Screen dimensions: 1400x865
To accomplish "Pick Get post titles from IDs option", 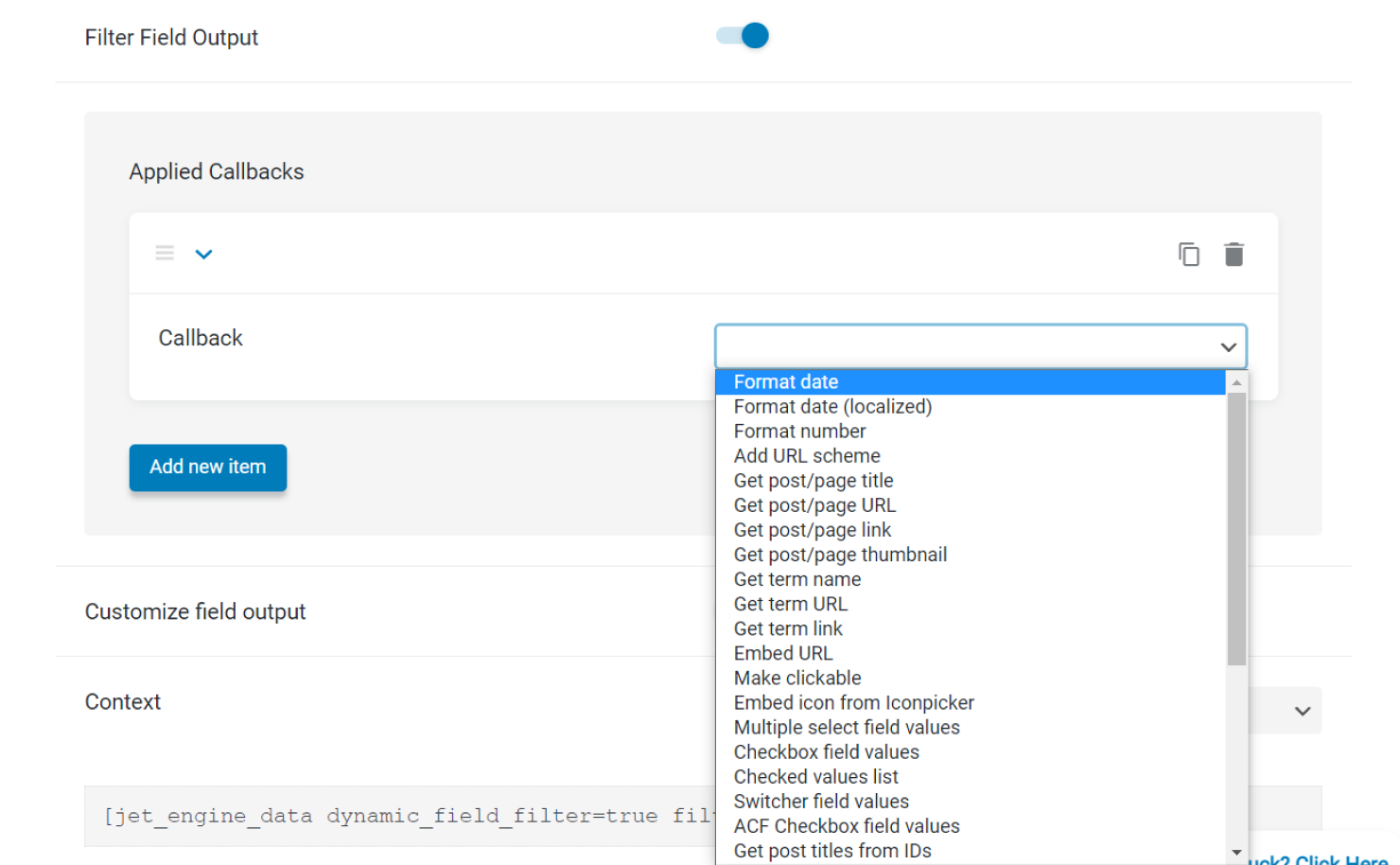I will 971,849.
